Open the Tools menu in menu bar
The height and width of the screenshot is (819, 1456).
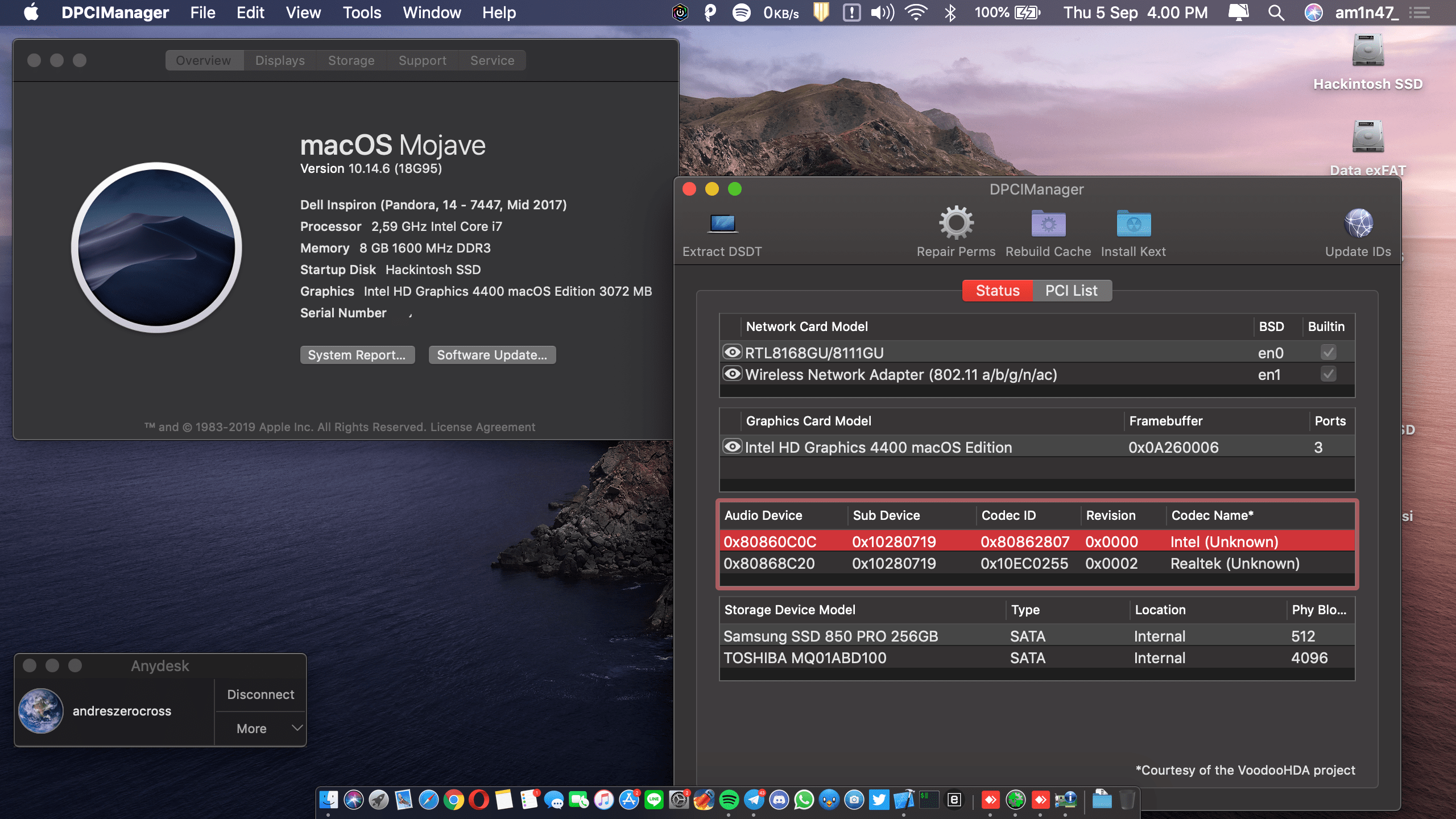(x=362, y=13)
